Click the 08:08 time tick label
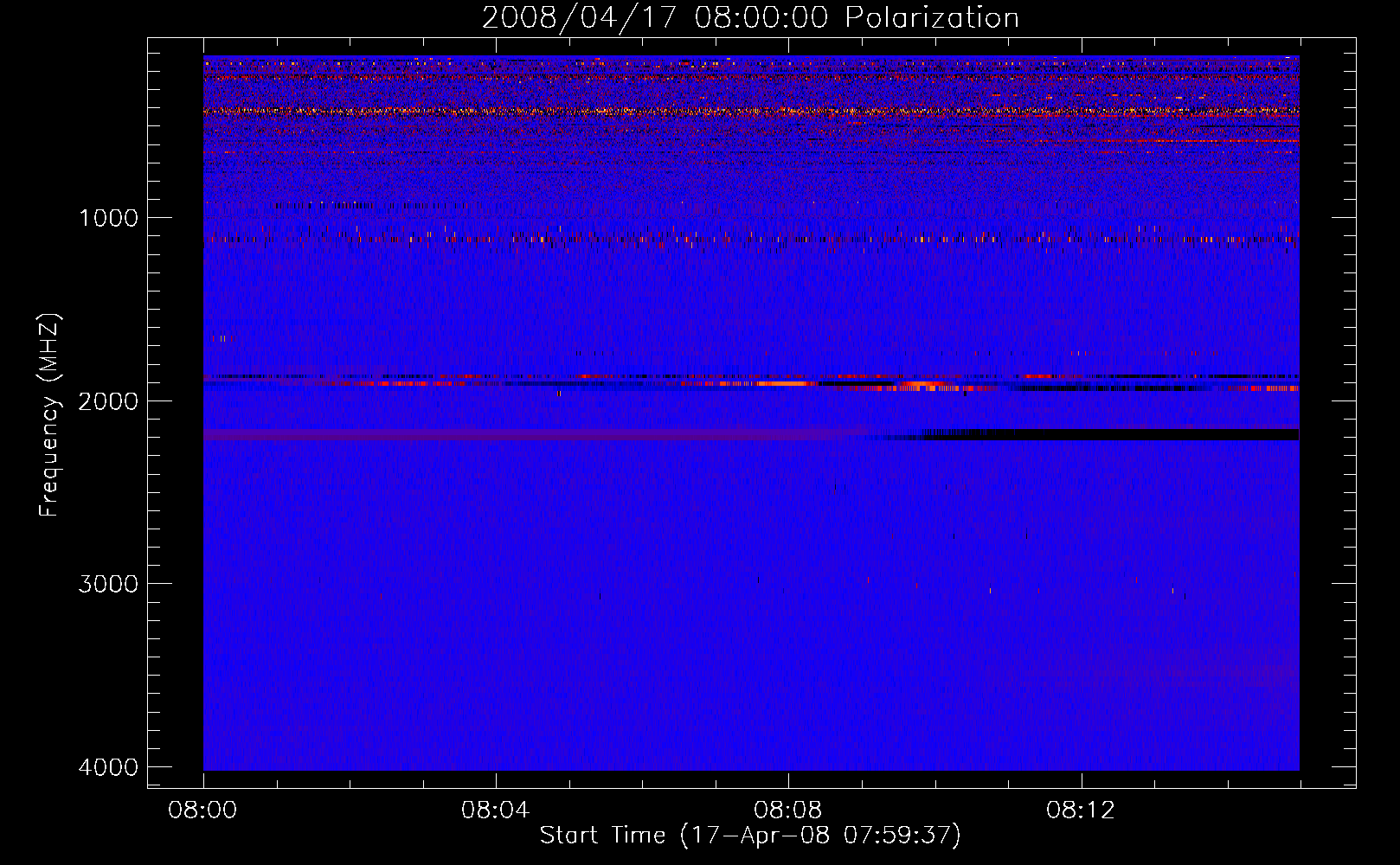Viewport: 1400px width, 865px height. 788,811
